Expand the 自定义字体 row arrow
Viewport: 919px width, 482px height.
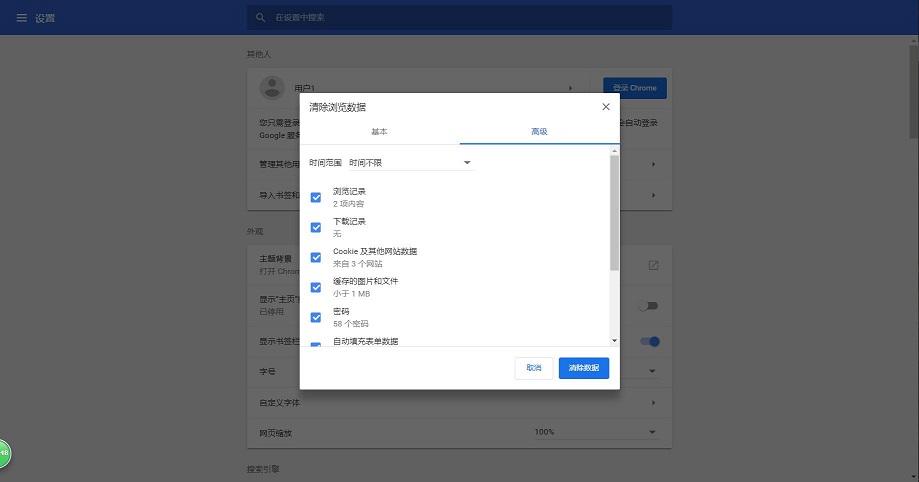coord(653,402)
